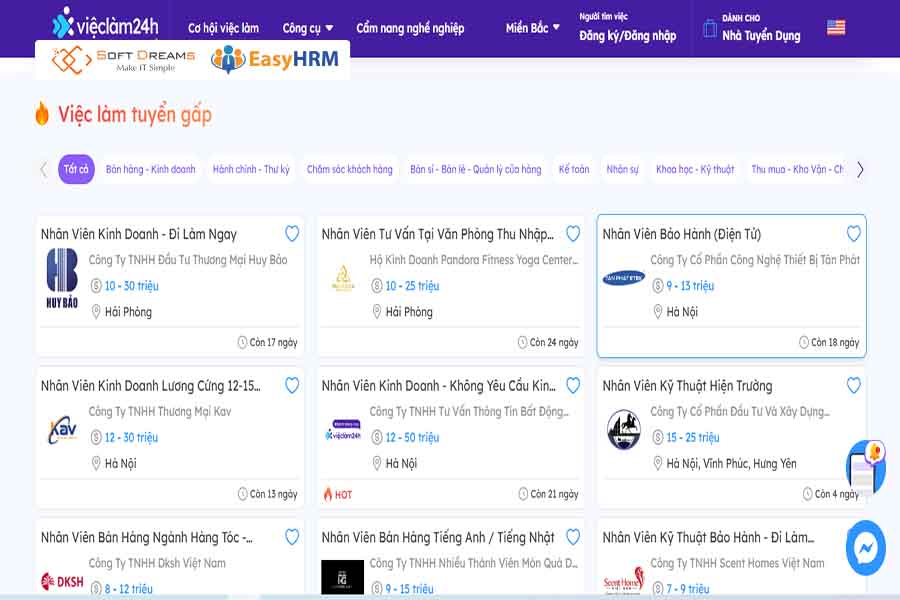
Task: Select the Tất cả category tab
Action: click(x=76, y=169)
